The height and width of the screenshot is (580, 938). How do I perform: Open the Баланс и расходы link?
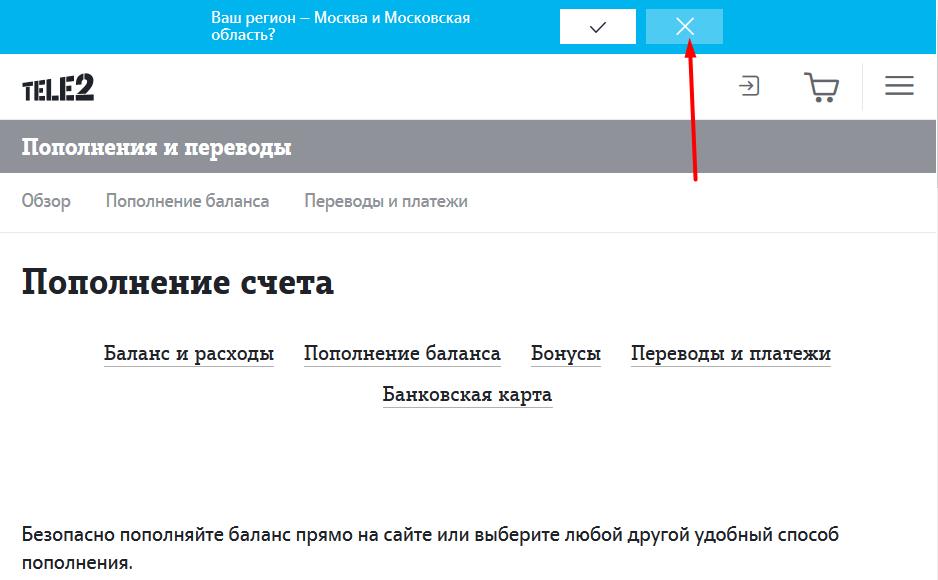coord(189,353)
